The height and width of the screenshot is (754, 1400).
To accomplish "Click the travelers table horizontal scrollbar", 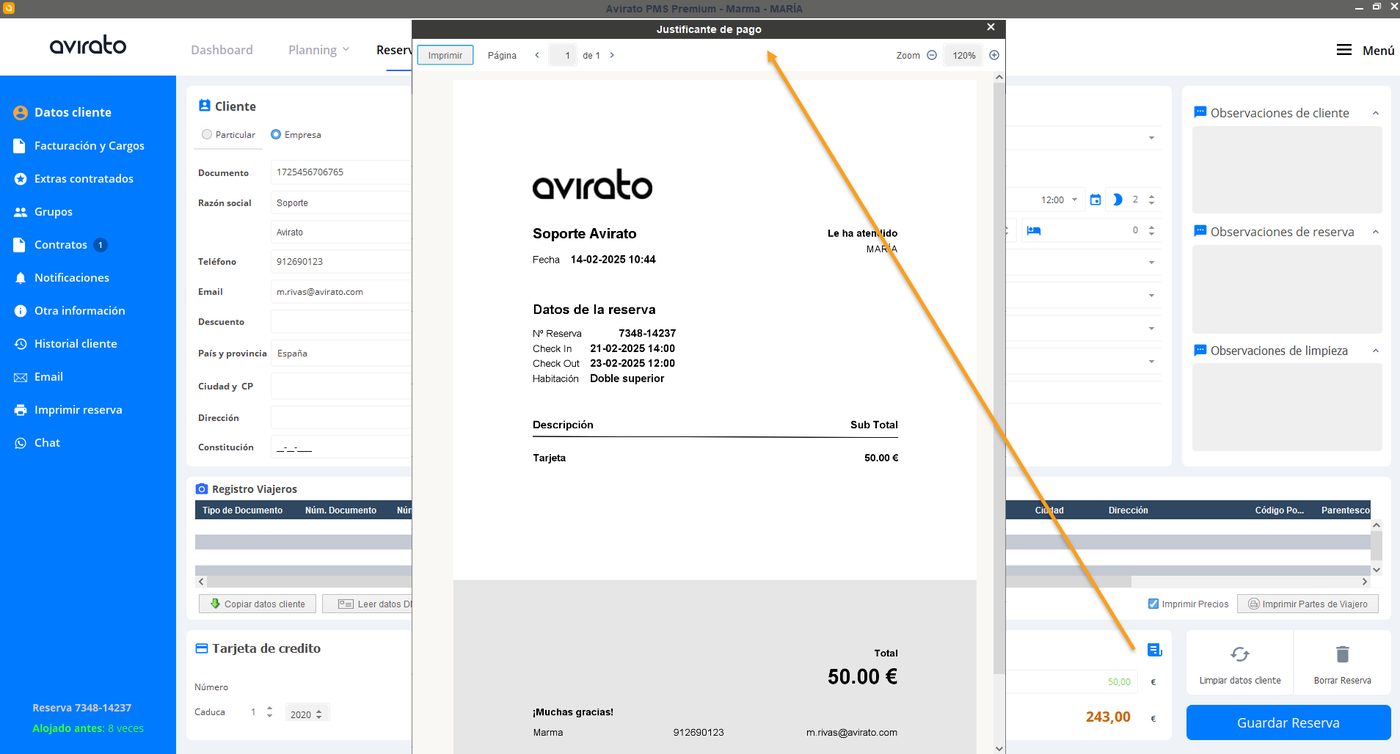I will click(x=670, y=581).
